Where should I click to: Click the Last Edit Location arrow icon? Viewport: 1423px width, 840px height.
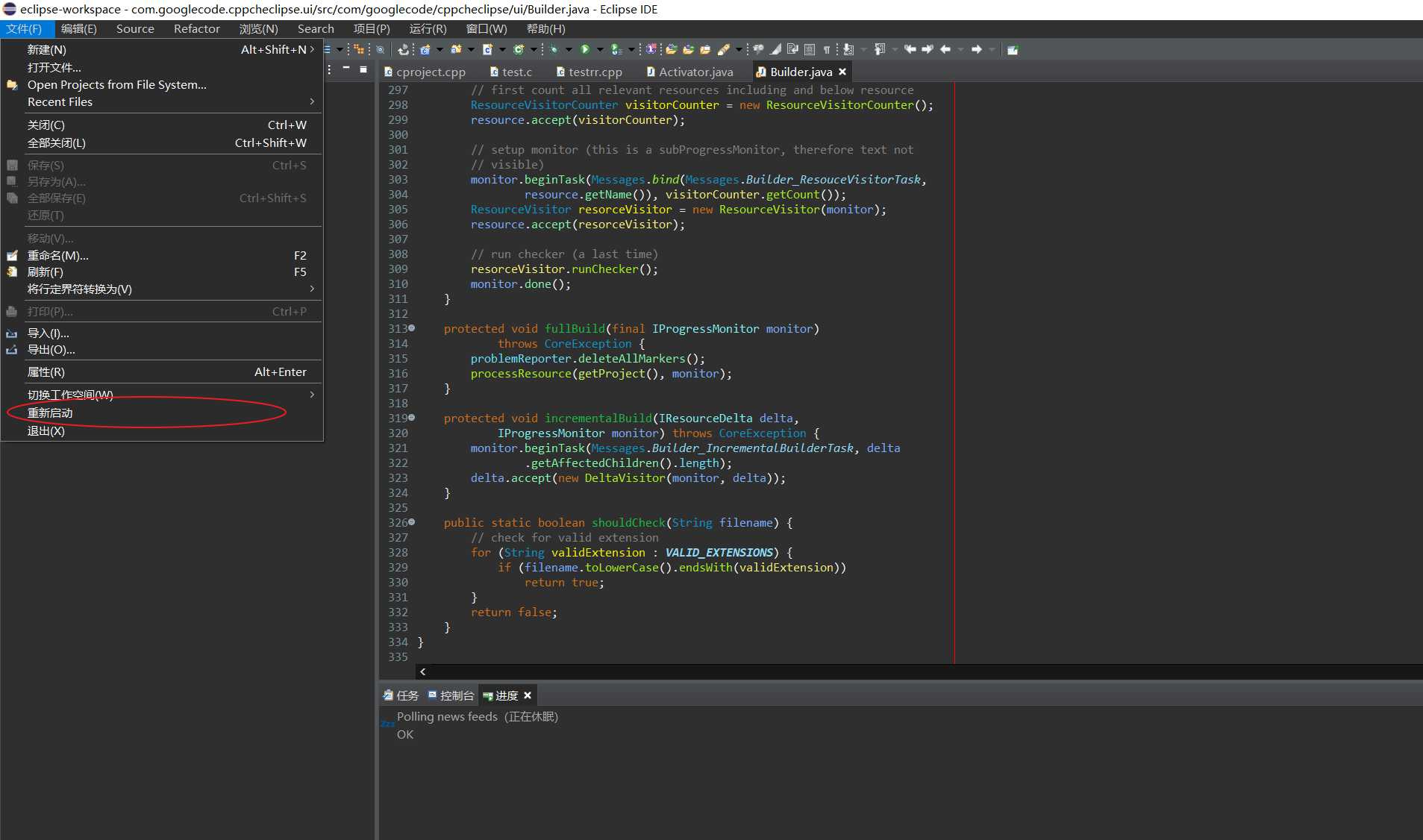pos(910,49)
